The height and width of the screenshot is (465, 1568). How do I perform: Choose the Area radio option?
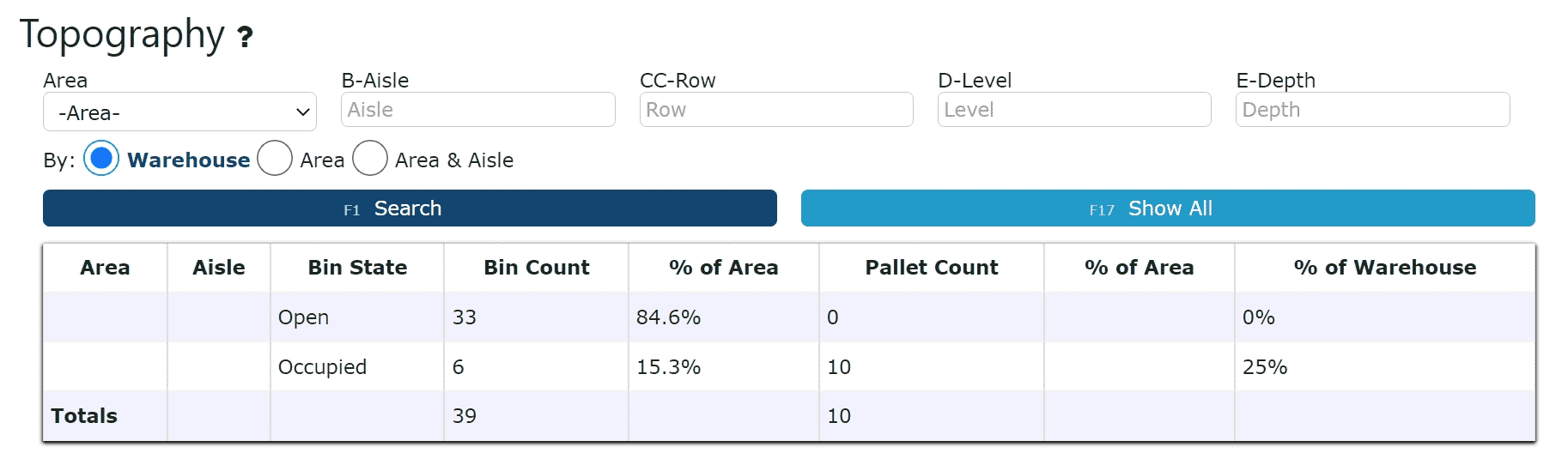275,160
